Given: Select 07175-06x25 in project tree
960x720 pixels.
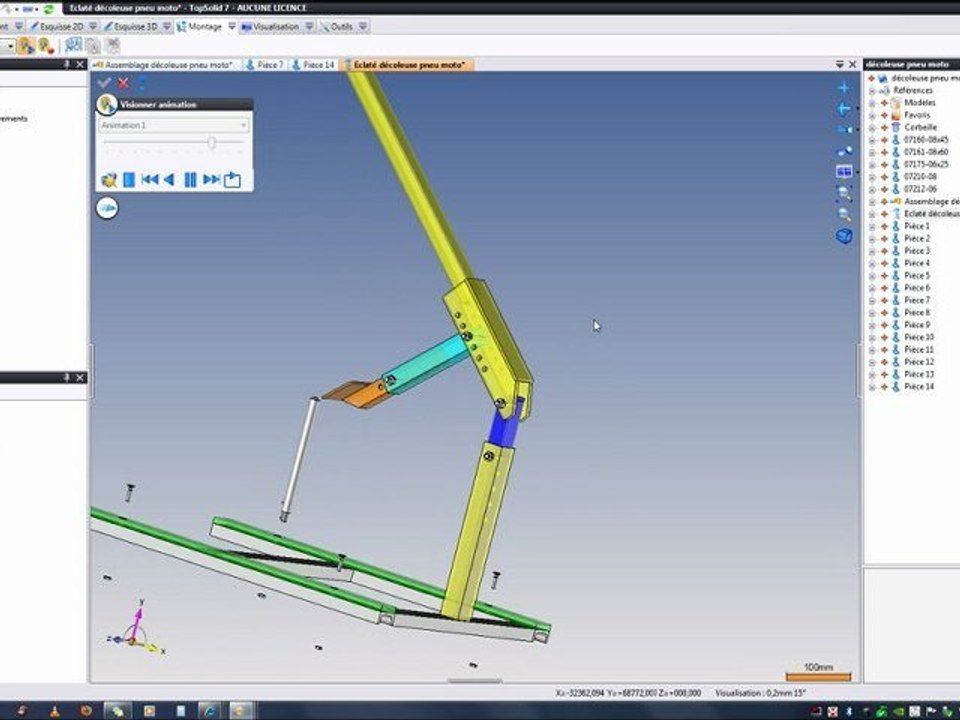Looking at the screenshot, I should pyautogui.click(x=926, y=164).
